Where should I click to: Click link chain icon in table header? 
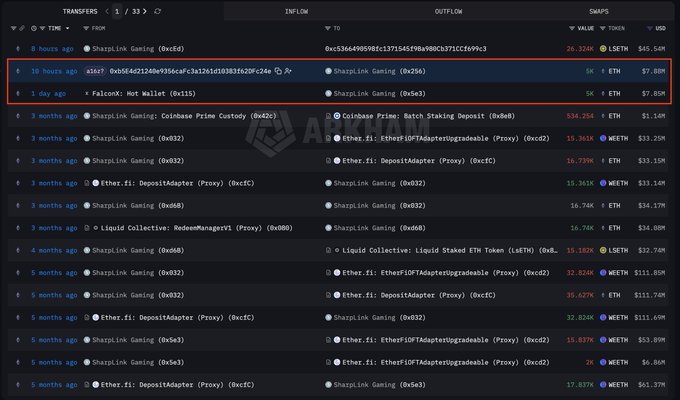click(22, 28)
